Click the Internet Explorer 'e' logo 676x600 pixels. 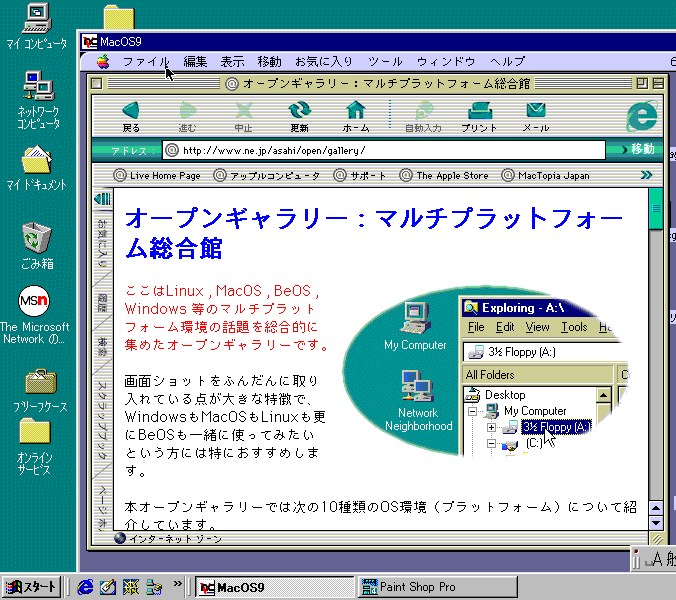[x=642, y=116]
